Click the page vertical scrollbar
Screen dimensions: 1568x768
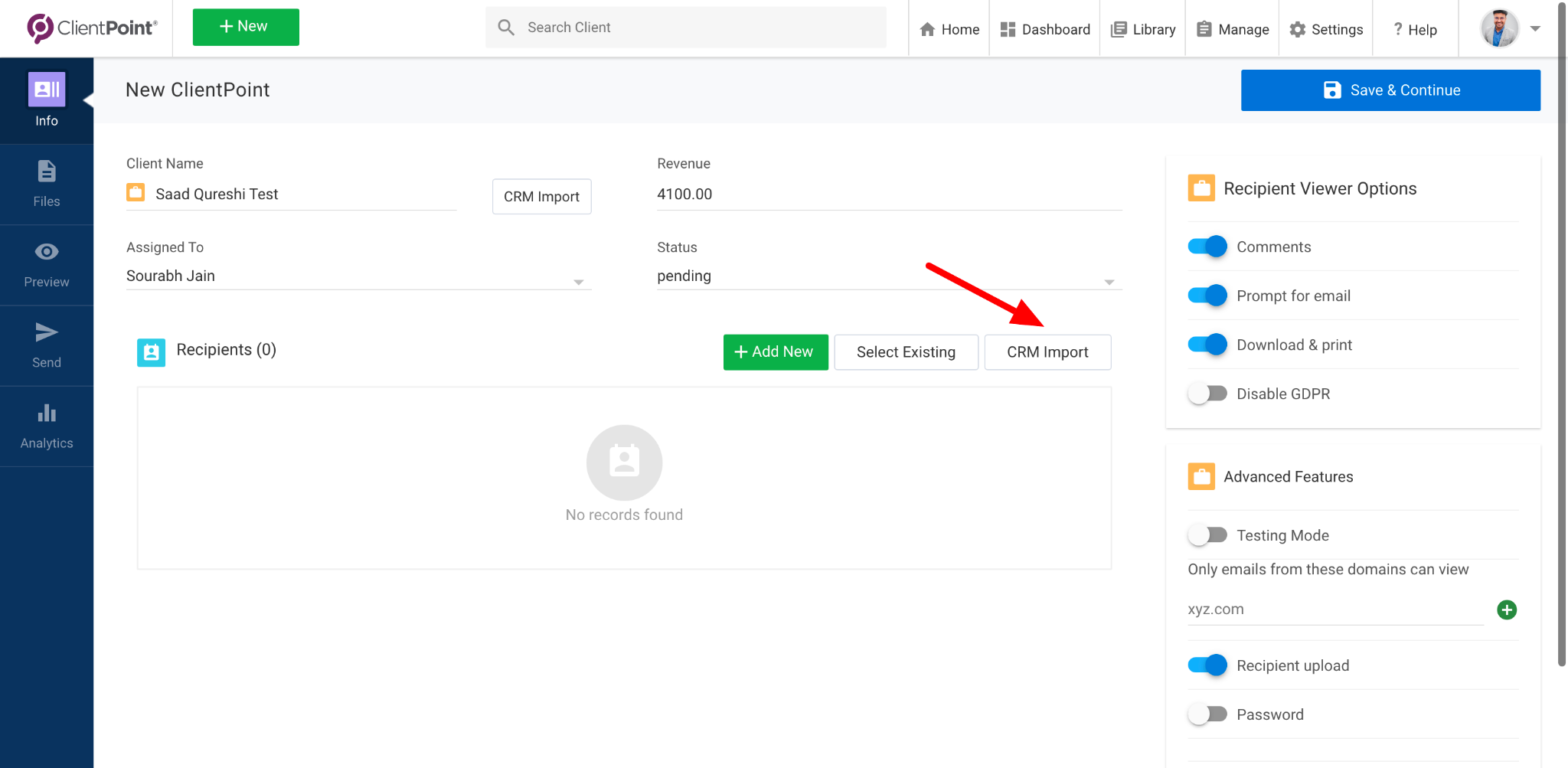1562,334
